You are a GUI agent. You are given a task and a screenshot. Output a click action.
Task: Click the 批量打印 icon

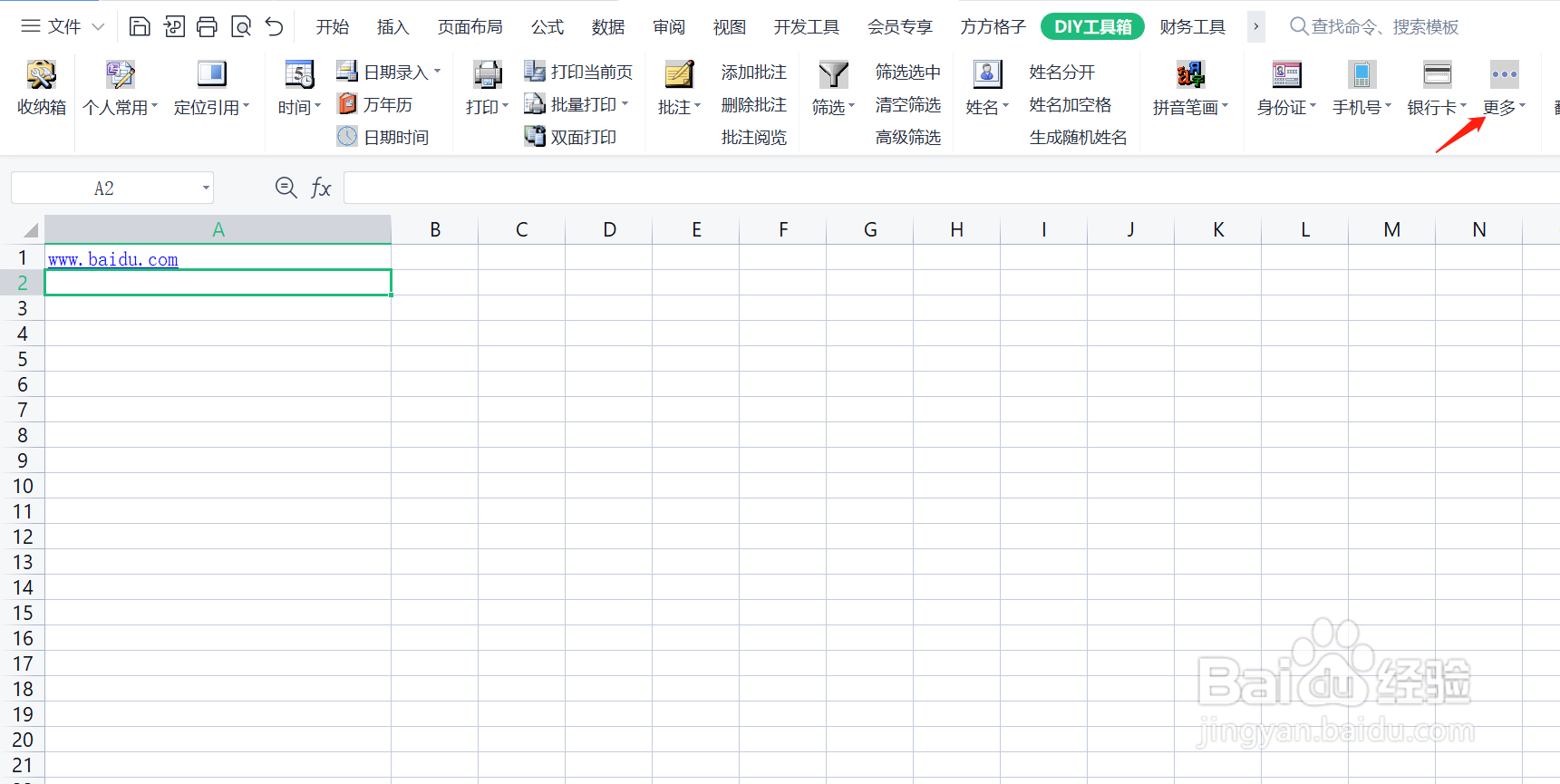[534, 103]
